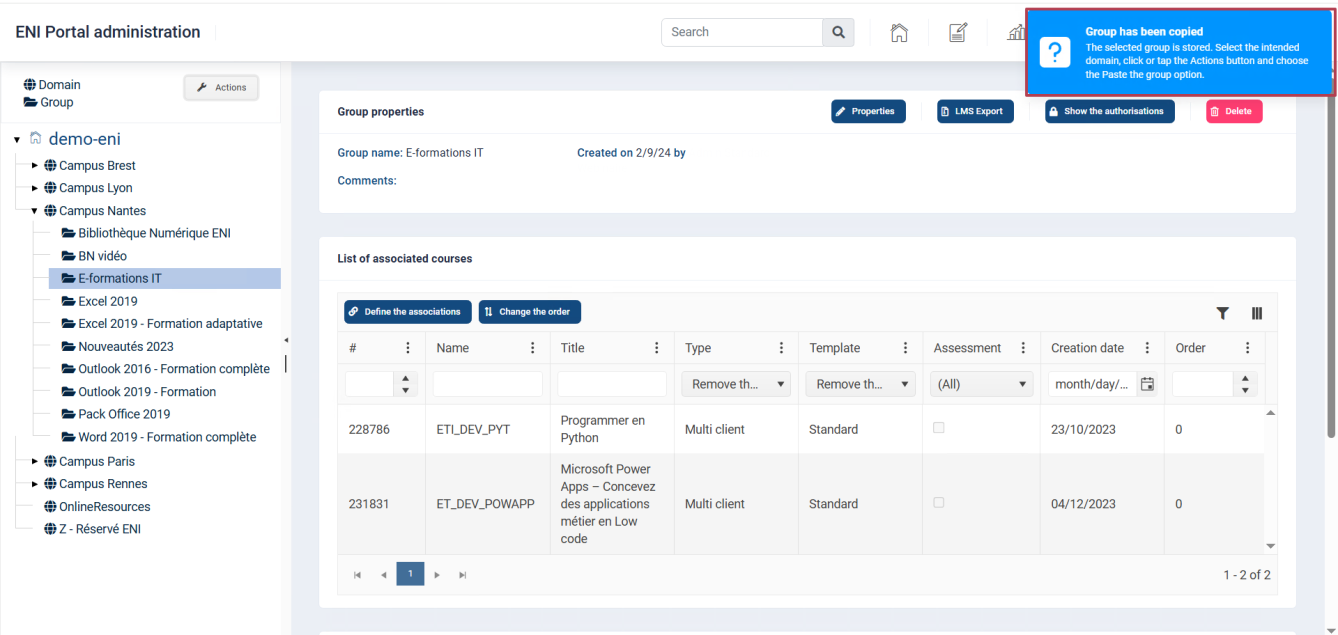Open the Name column menu dots
1338x635 pixels.
(x=532, y=348)
